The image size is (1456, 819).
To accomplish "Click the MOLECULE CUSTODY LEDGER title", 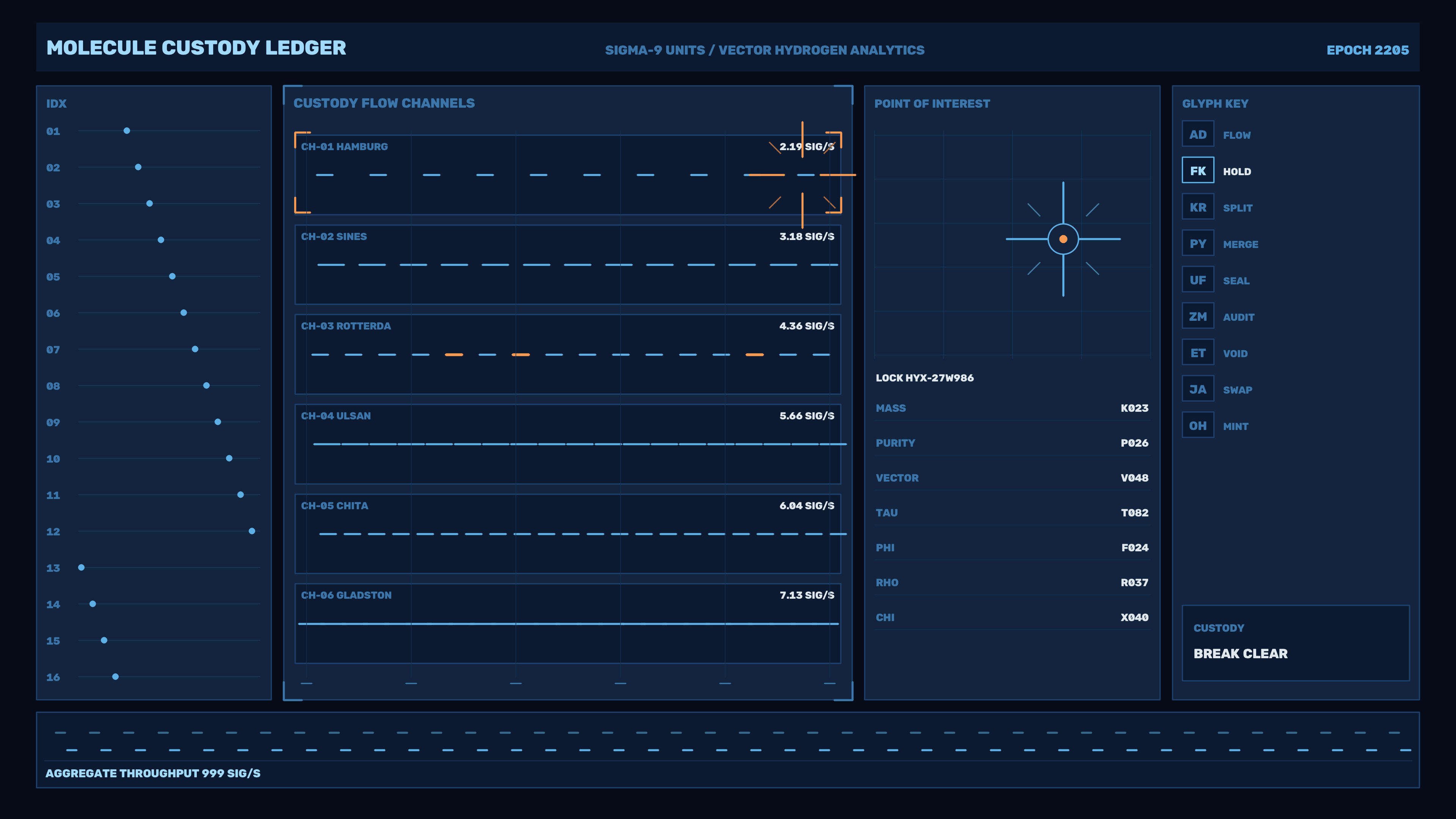I will pyautogui.click(x=196, y=47).
